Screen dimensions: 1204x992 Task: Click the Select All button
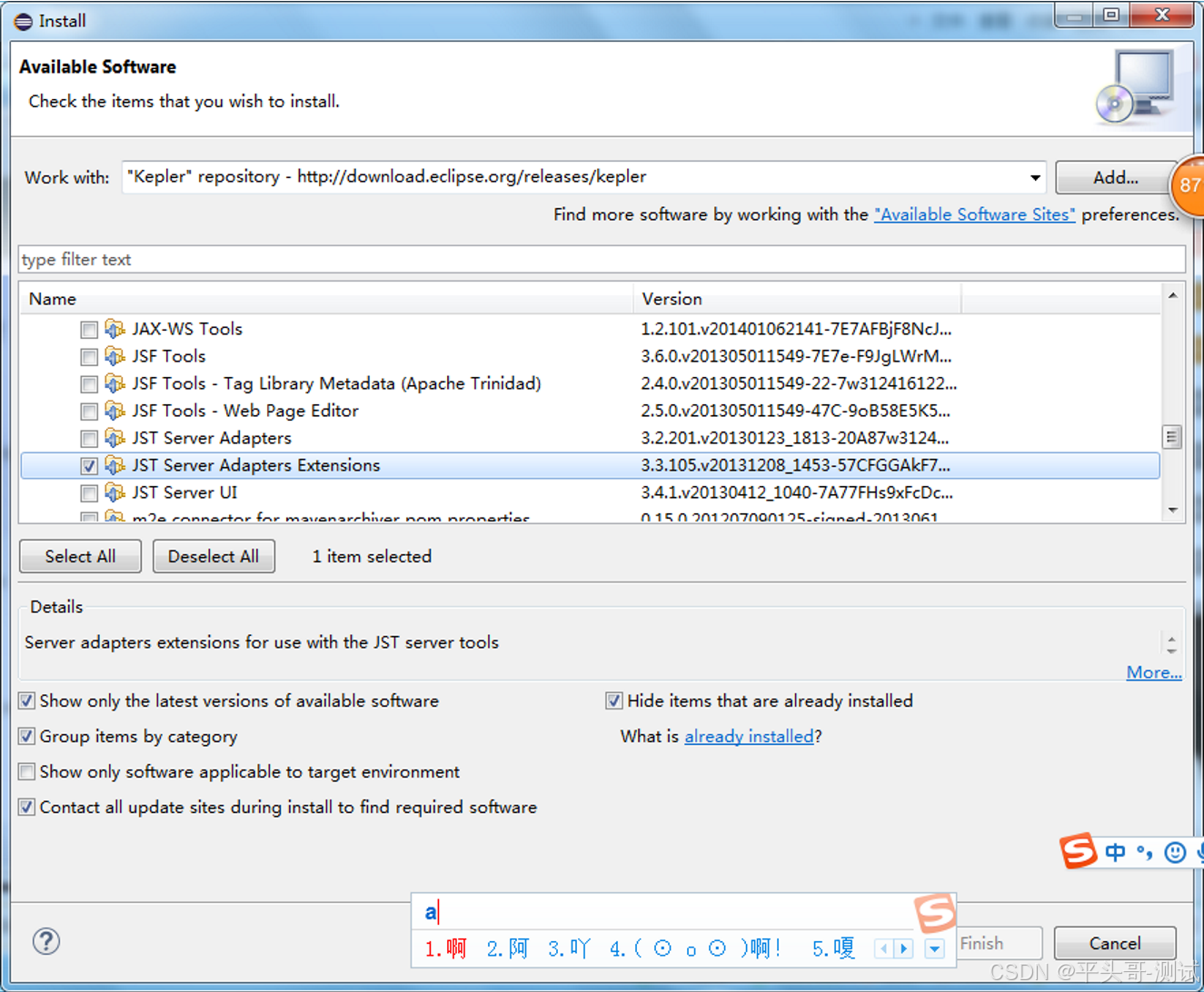(80, 556)
